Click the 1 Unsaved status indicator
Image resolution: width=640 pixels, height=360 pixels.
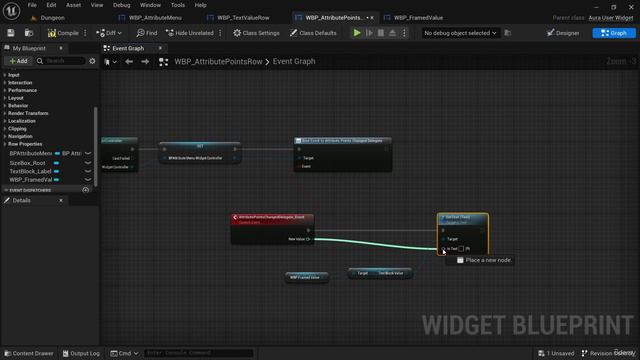tap(556, 353)
